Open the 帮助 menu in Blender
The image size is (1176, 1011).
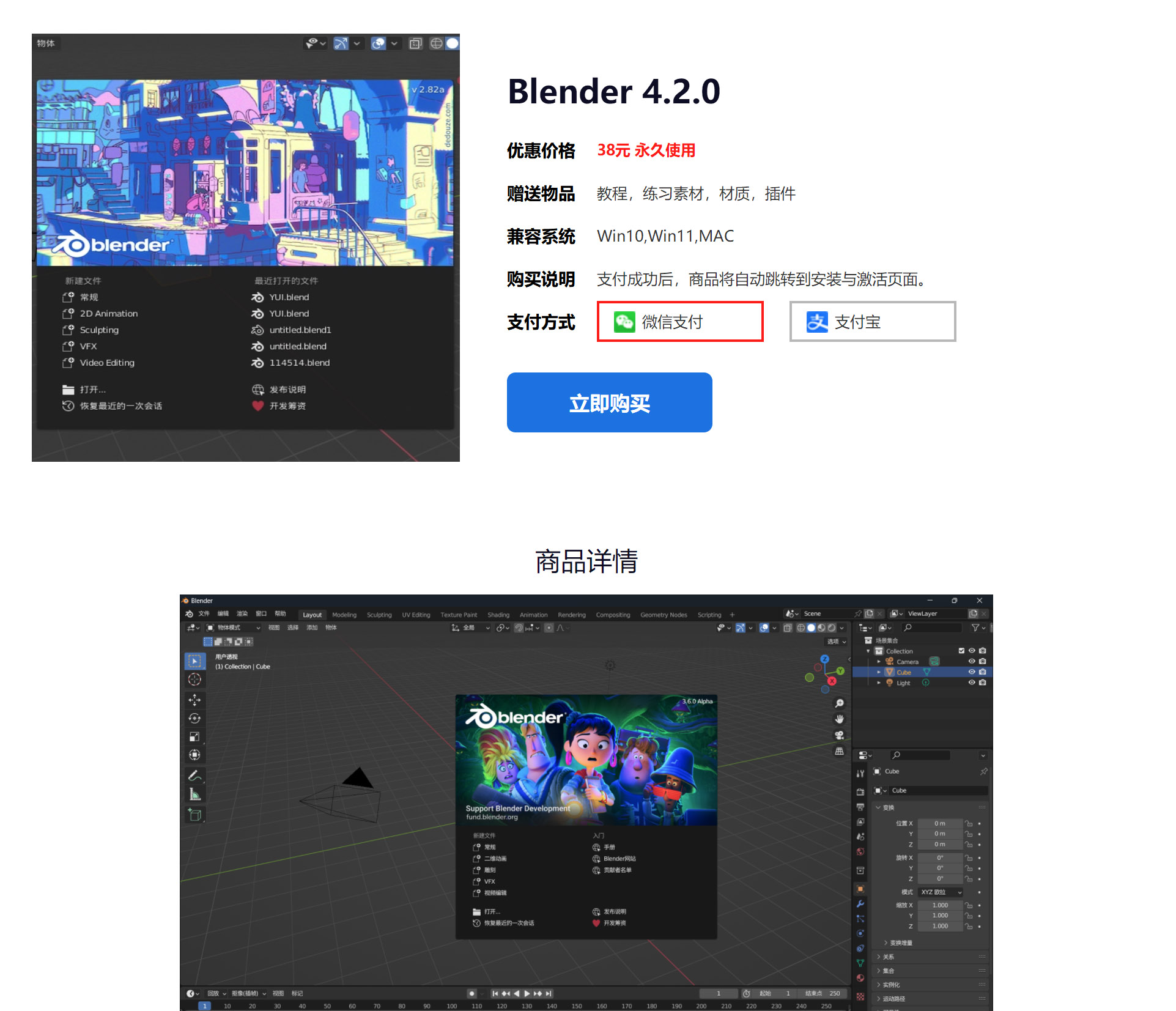[280, 613]
